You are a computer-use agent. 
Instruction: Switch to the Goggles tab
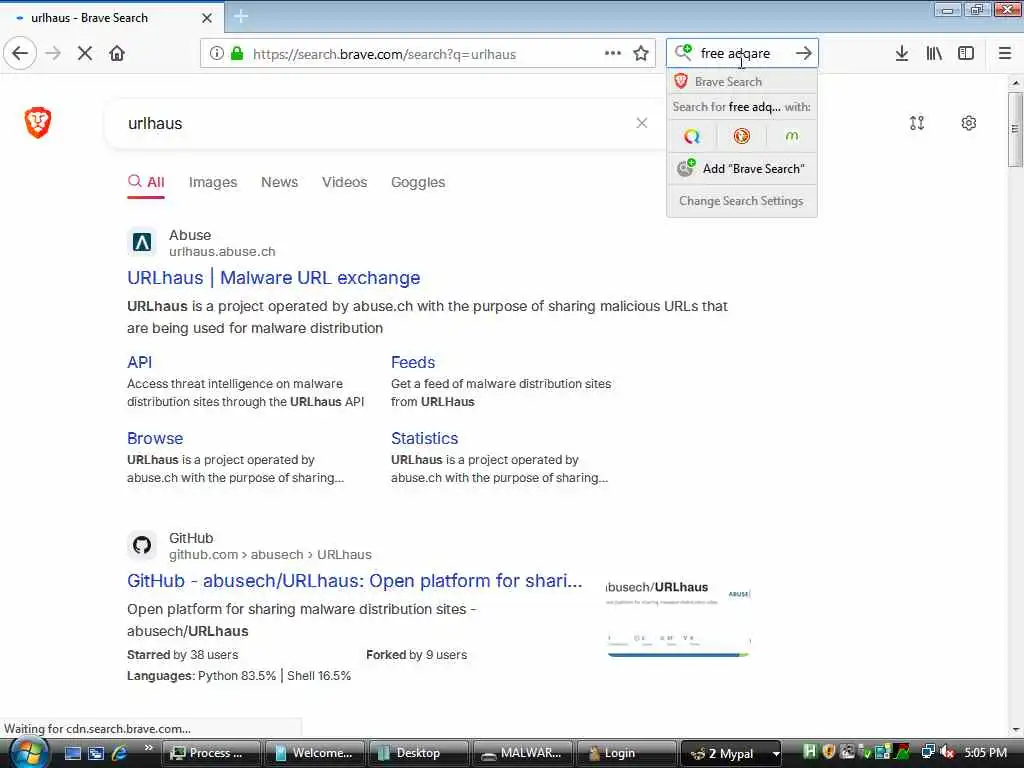[418, 182]
